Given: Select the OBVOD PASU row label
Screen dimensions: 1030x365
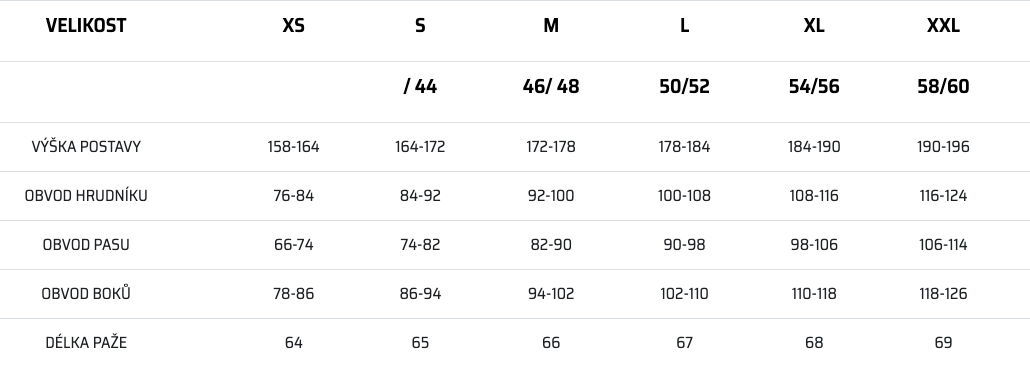Looking at the screenshot, I should (86, 245).
